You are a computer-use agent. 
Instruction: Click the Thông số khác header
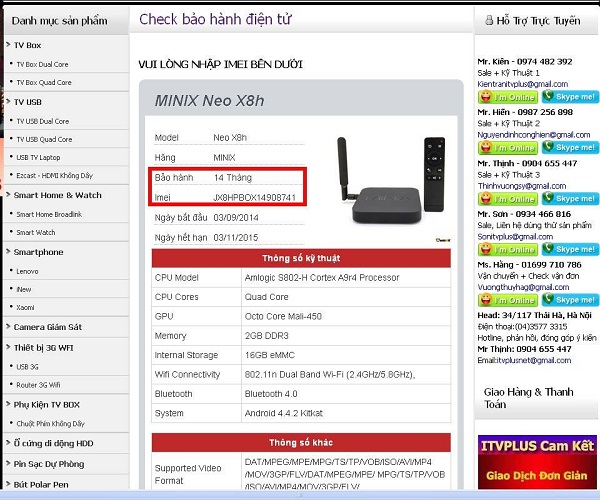click(x=301, y=443)
